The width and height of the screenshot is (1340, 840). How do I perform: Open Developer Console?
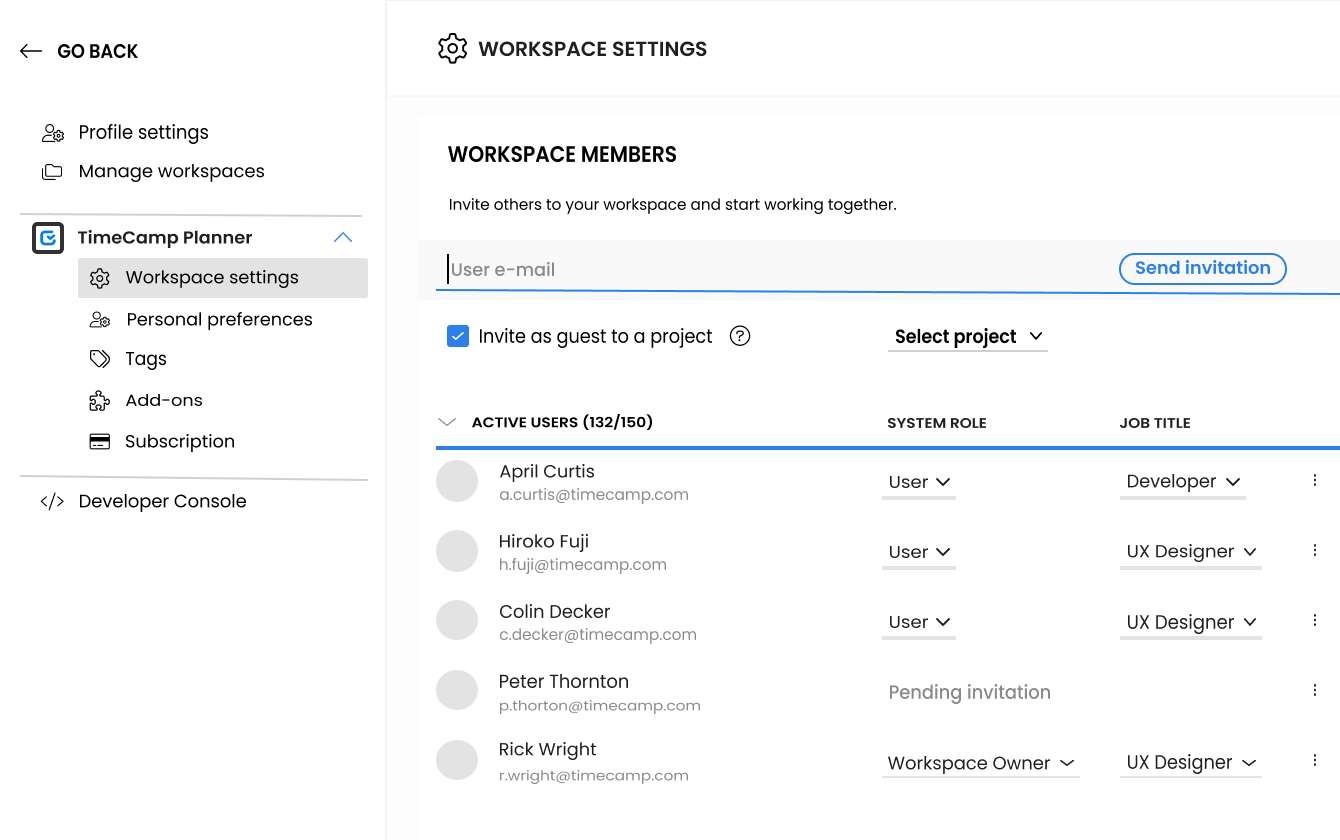click(x=163, y=502)
